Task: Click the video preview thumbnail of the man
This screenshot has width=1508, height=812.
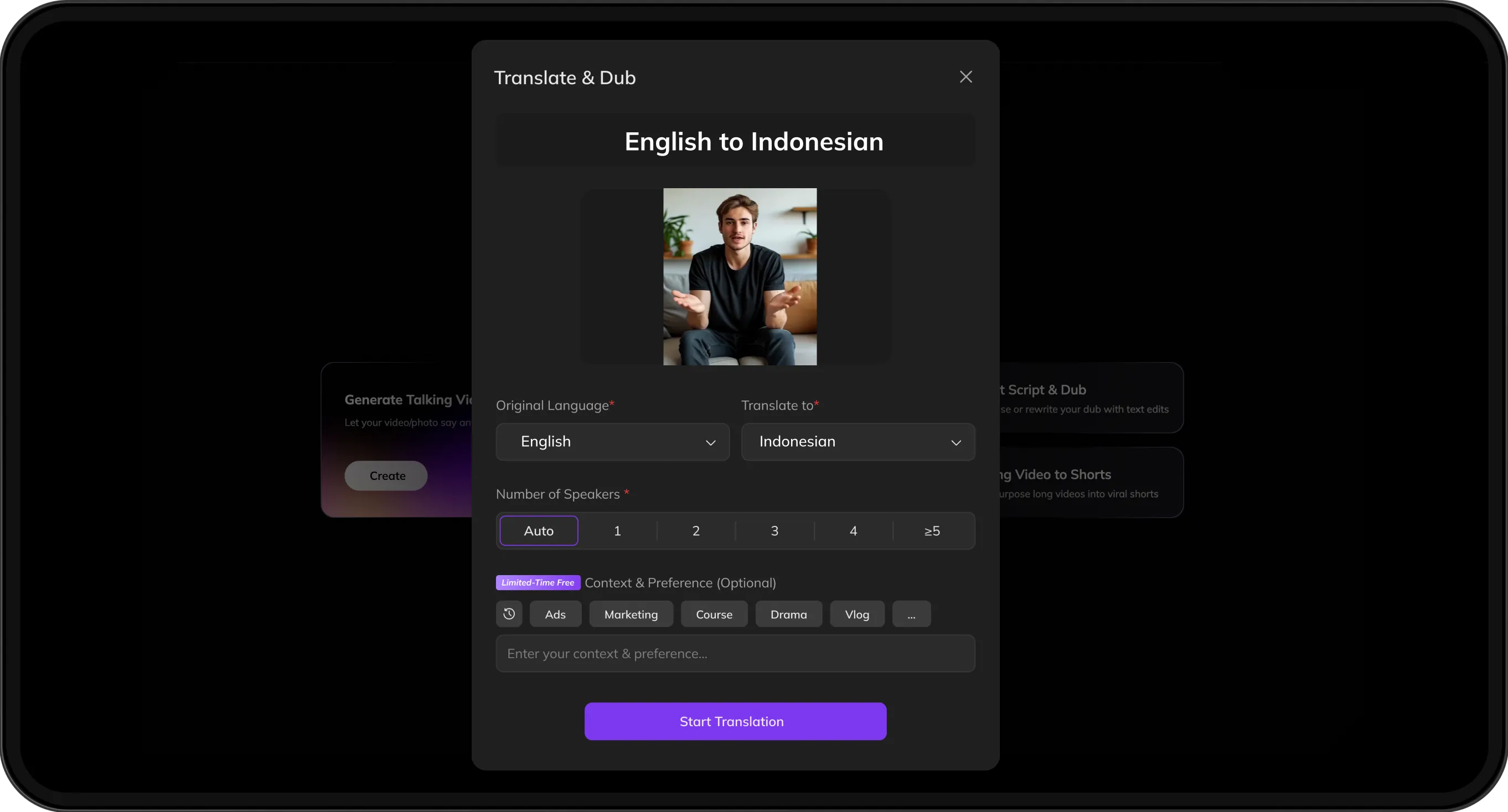Action: coord(740,276)
